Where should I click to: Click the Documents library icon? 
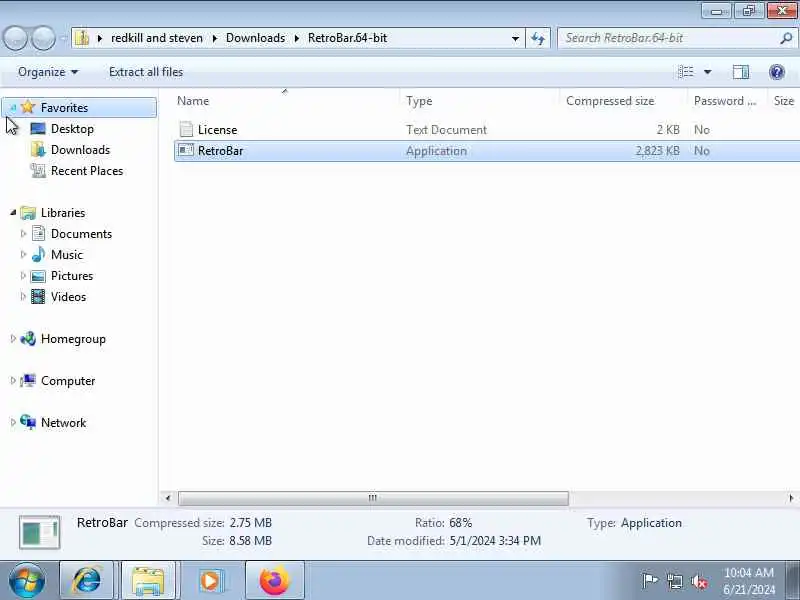tap(38, 234)
